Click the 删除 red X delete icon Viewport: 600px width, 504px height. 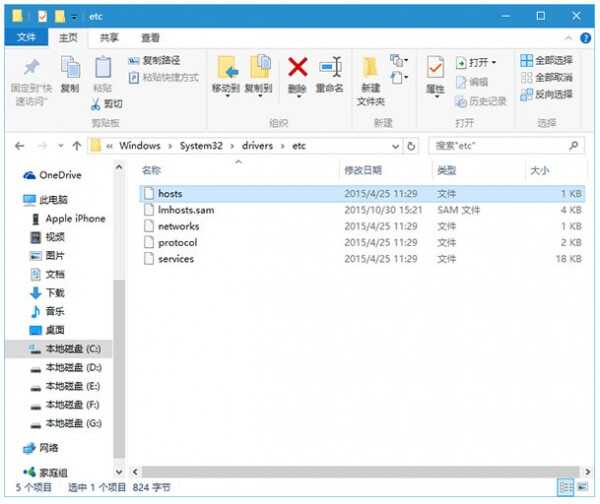coord(297,67)
